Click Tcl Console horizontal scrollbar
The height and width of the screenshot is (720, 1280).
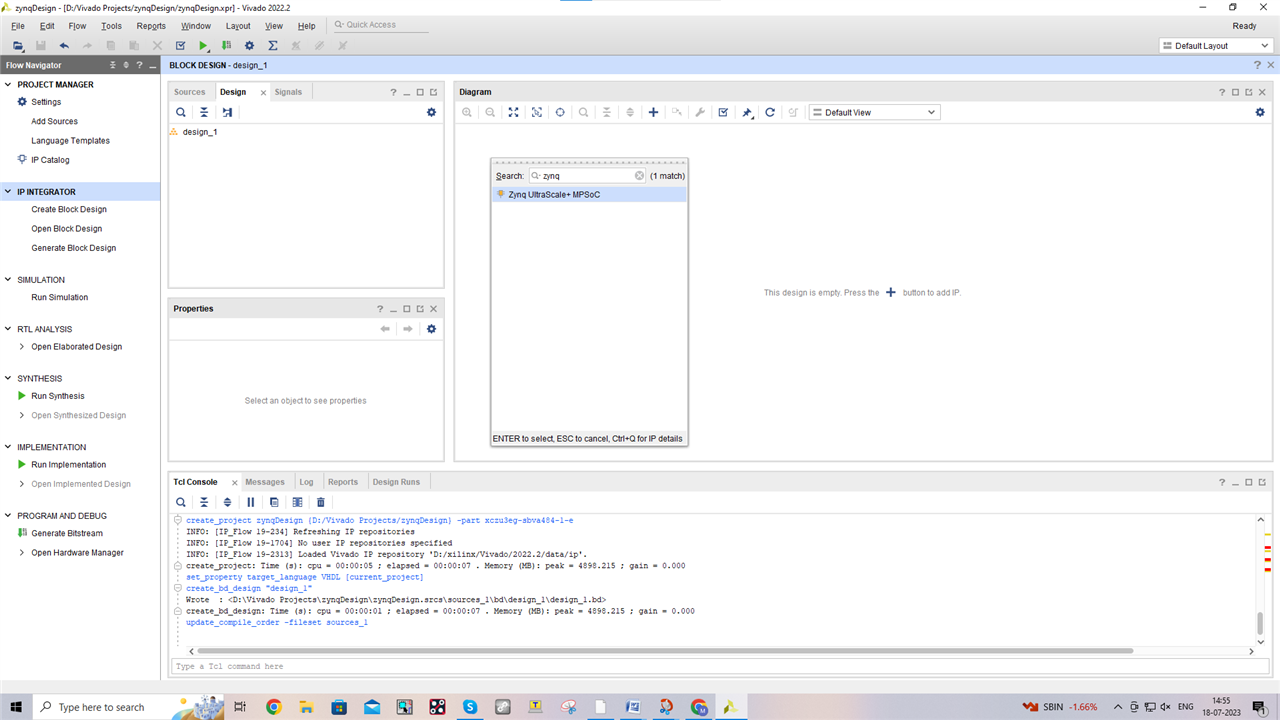[x=665, y=651]
